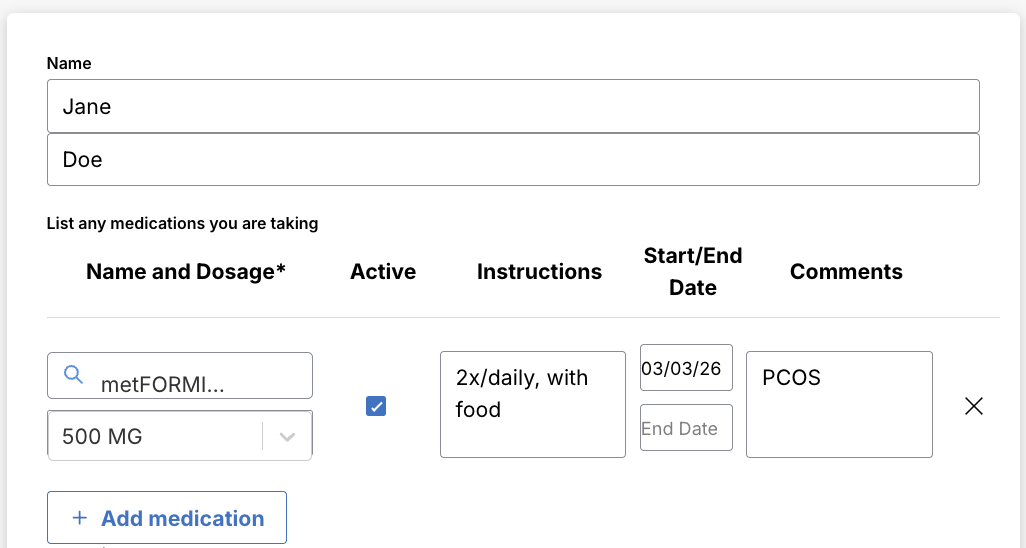The image size is (1026, 548).
Task: Open the 500 MG dosage dropdown
Action: pos(155,436)
